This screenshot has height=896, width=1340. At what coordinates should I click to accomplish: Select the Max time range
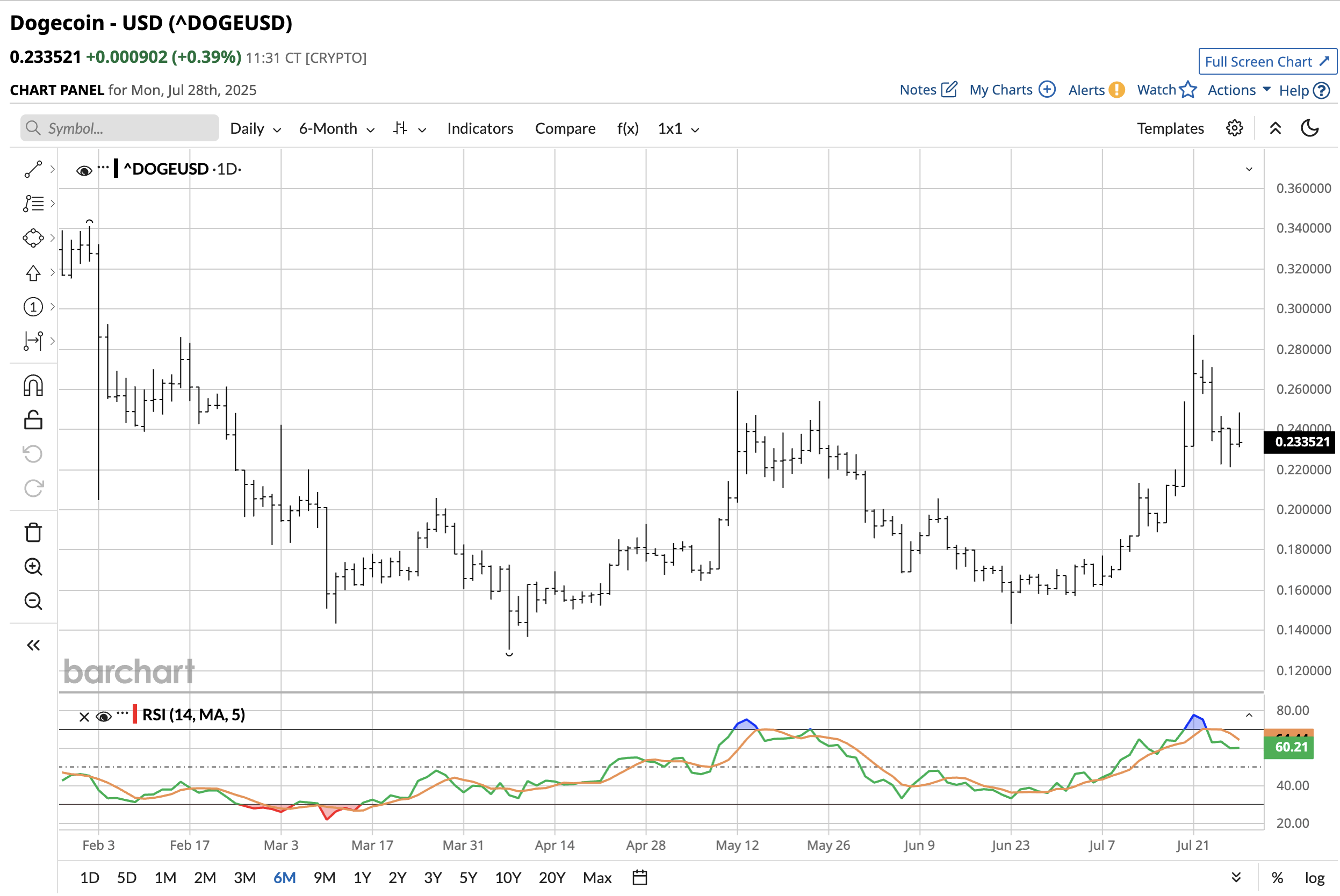[597, 877]
